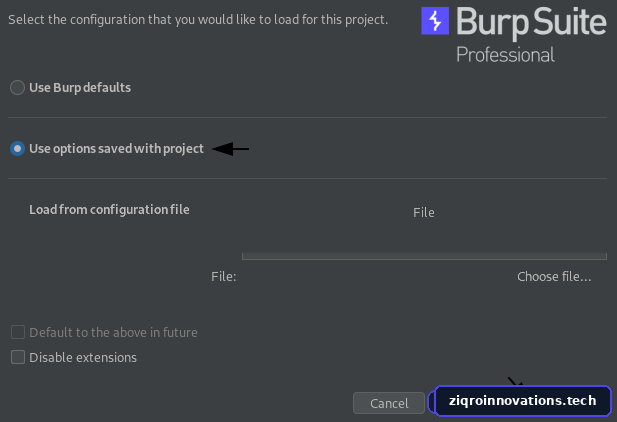This screenshot has width=617, height=422.
Task: Select Use options saved with project radio
Action: (17, 148)
